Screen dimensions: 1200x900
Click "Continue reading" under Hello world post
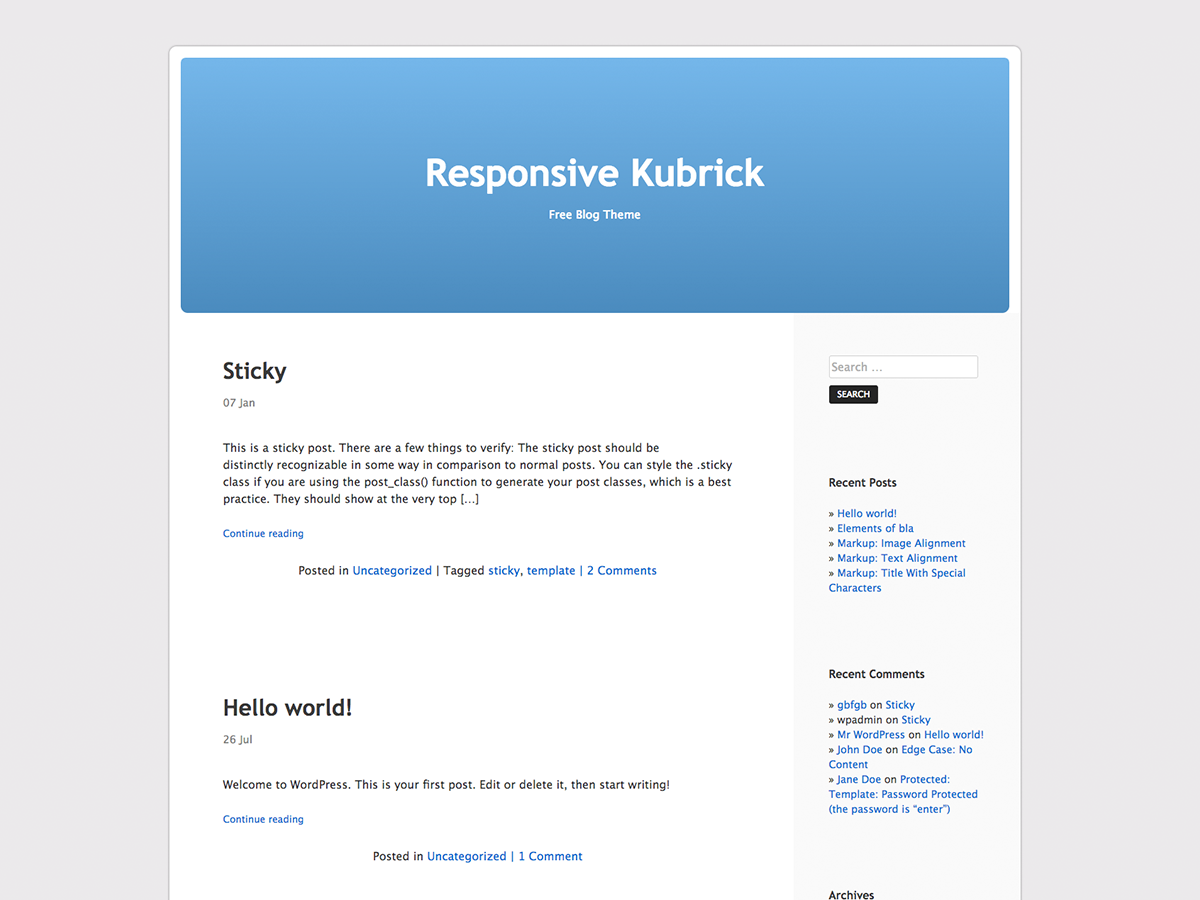pyautogui.click(x=262, y=819)
